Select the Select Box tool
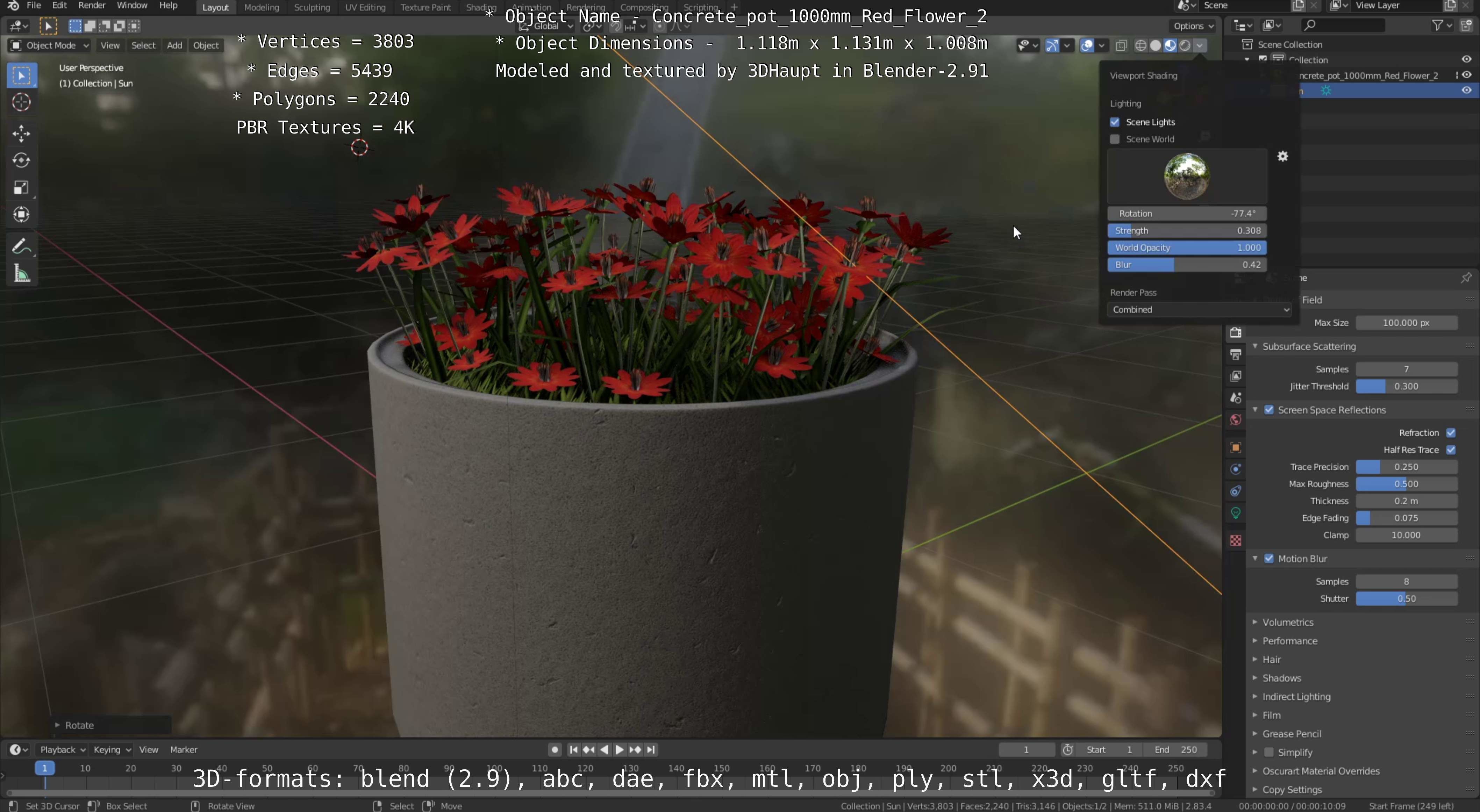 22,75
